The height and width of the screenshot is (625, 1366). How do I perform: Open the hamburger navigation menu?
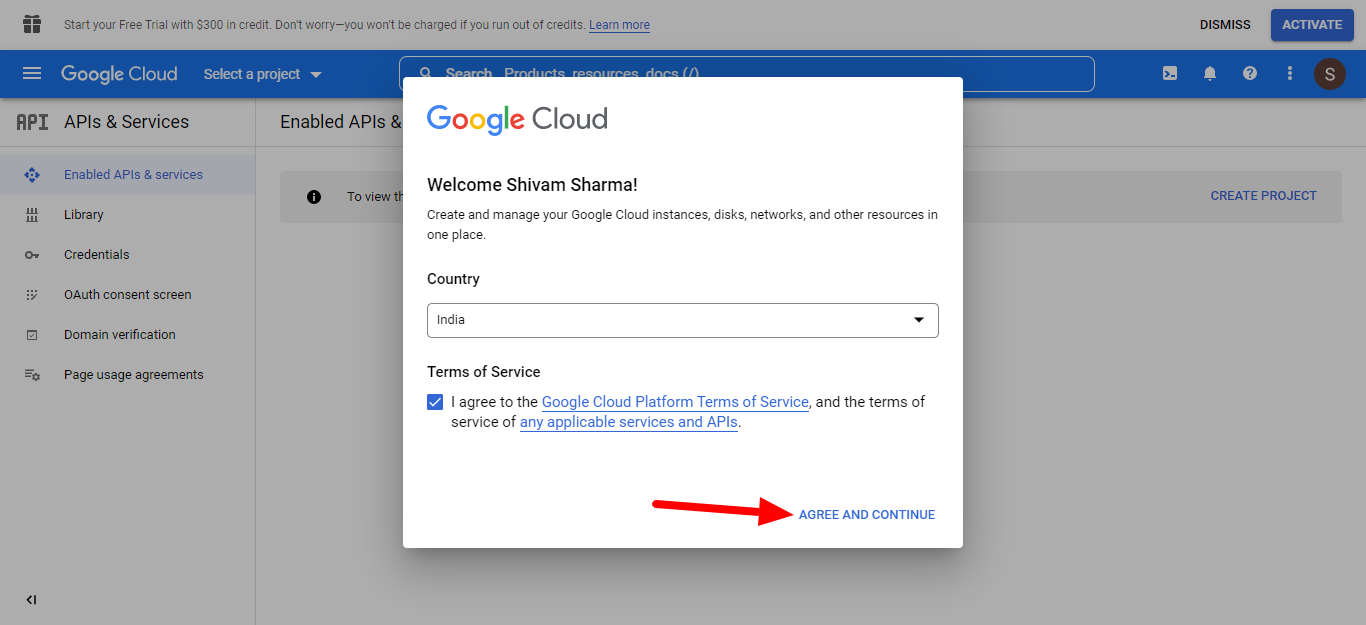point(32,74)
